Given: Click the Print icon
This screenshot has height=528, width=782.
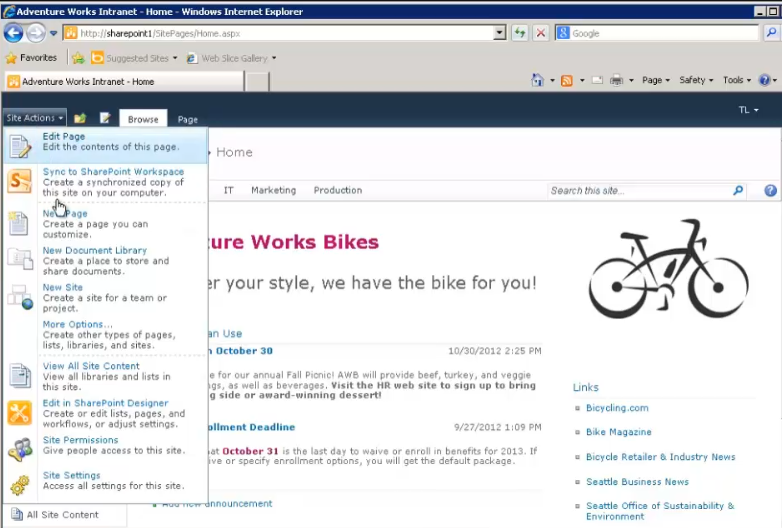Looking at the screenshot, I should (616, 80).
